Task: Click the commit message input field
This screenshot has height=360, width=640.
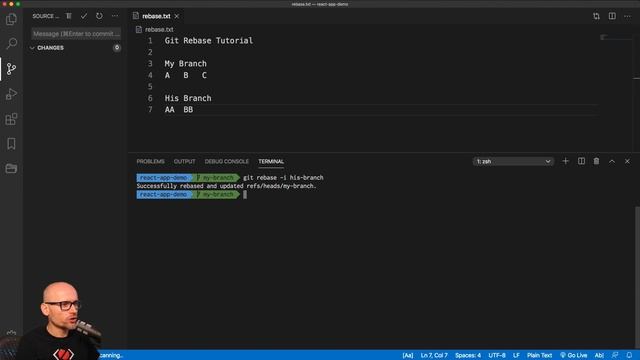Action: [76, 33]
